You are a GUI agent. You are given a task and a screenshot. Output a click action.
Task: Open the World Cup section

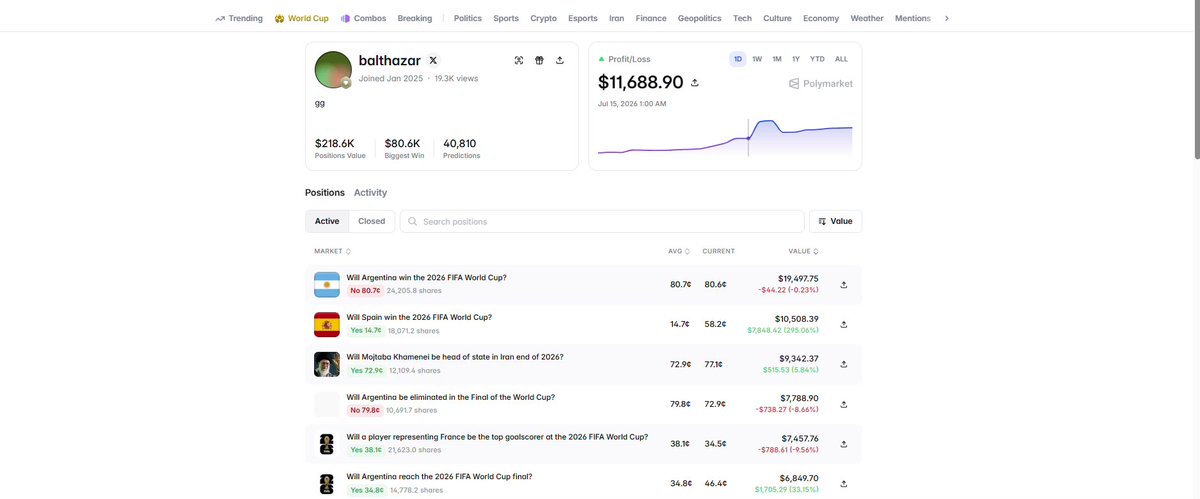coord(301,18)
